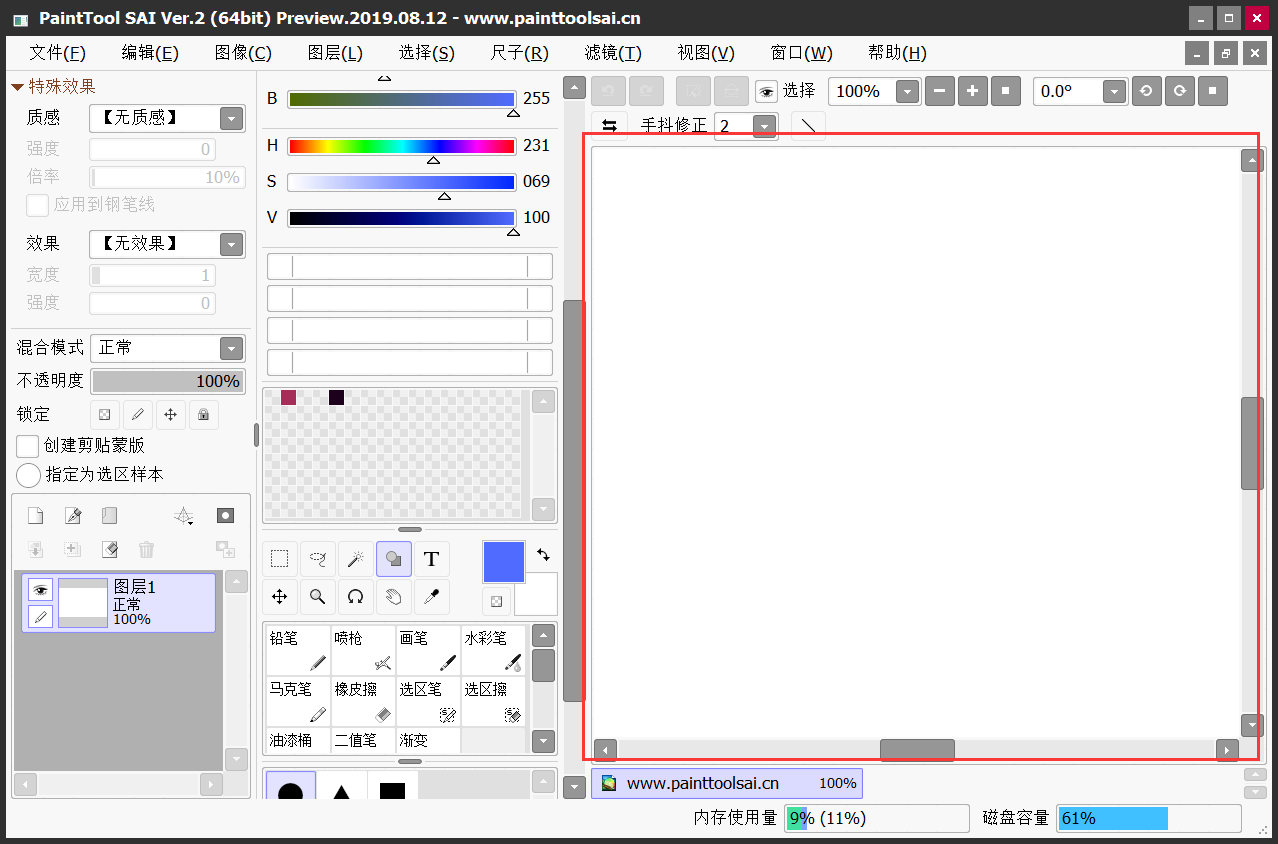Open the 图像(C) menu
The width and height of the screenshot is (1278, 844).
(243, 53)
